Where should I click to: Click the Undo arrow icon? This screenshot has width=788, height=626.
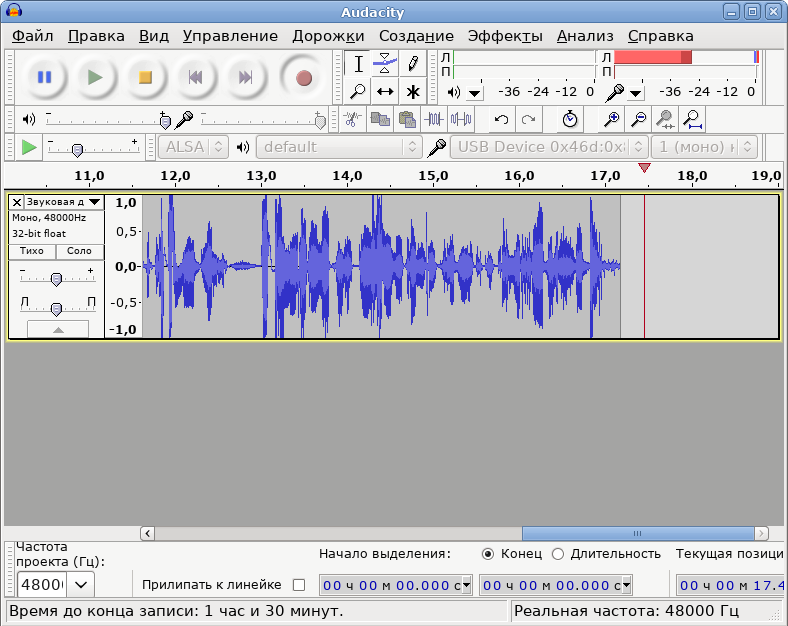pos(501,120)
